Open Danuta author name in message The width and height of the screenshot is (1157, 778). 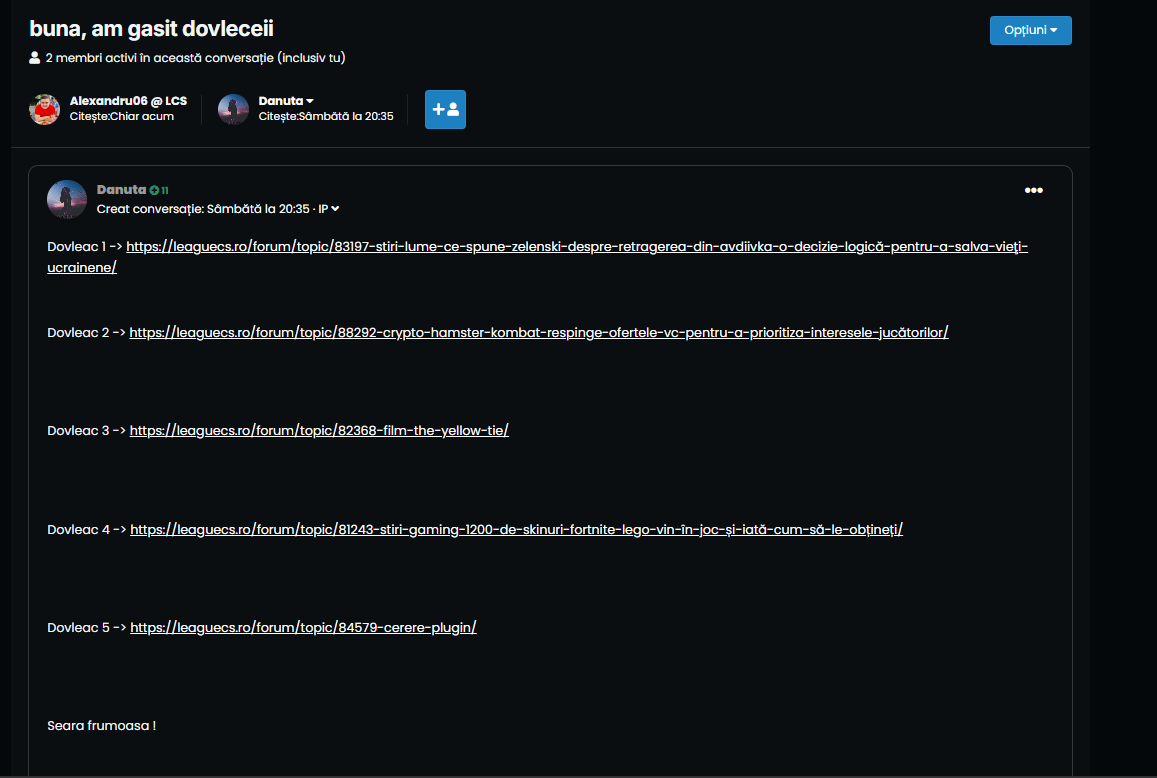point(121,190)
